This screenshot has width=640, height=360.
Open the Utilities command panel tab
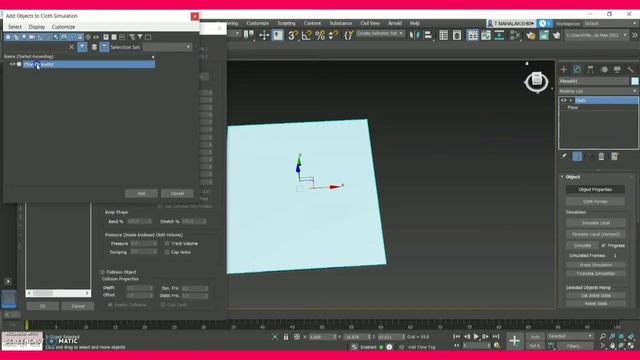[x=631, y=69]
